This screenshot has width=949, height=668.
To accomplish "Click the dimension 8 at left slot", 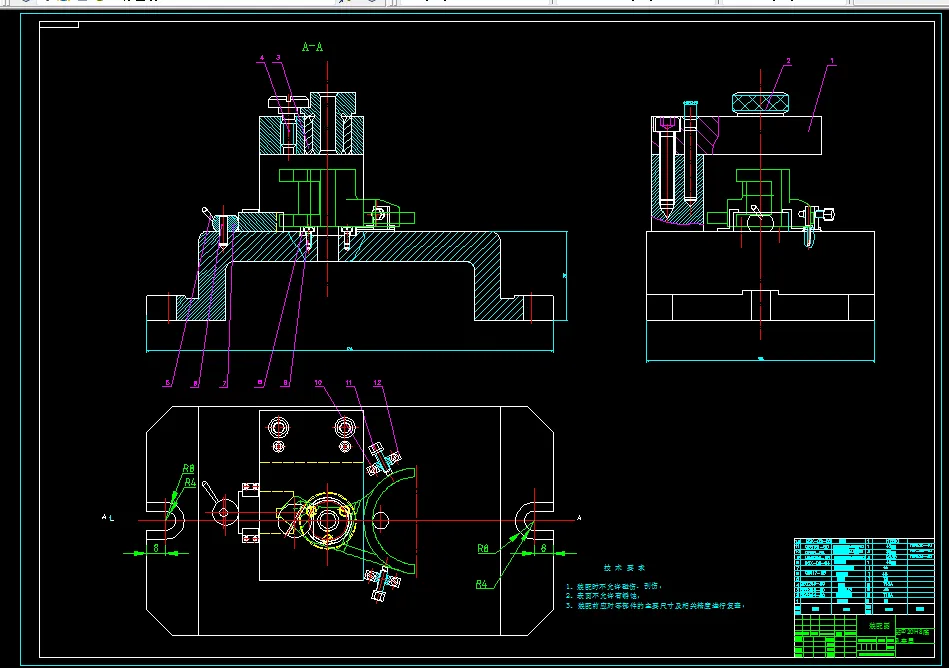I will pyautogui.click(x=156, y=548).
